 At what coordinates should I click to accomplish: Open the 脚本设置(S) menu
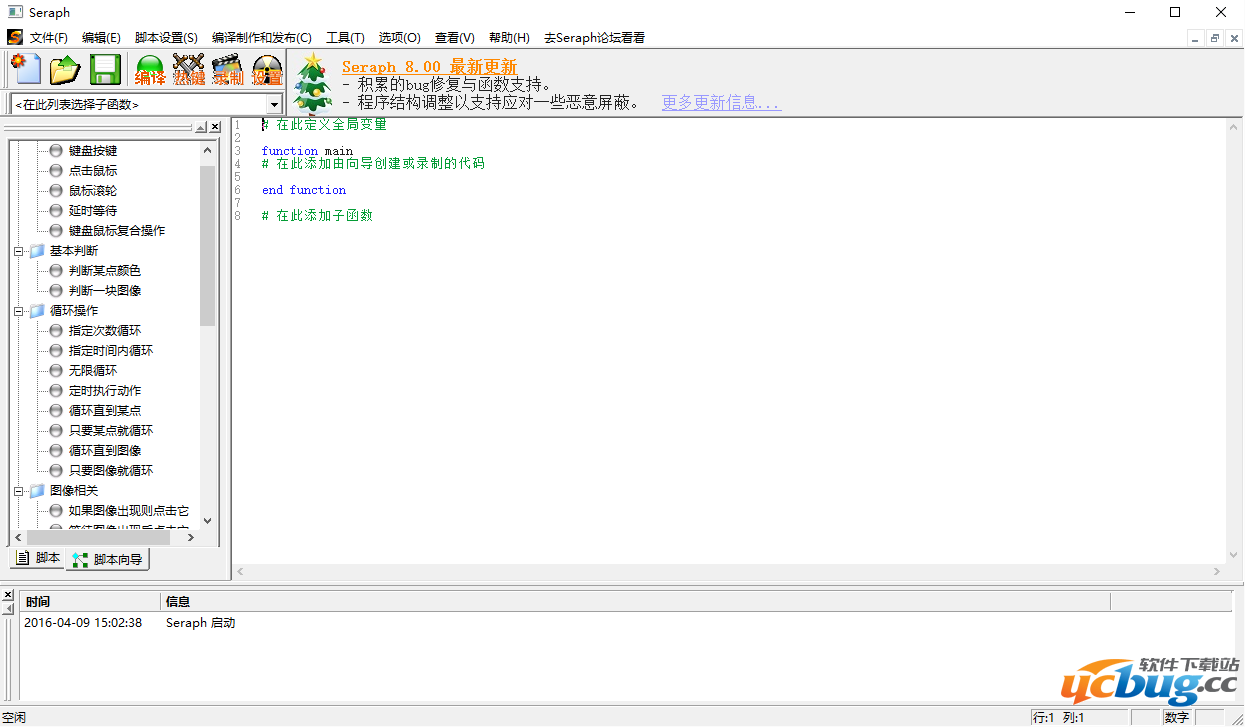[166, 38]
